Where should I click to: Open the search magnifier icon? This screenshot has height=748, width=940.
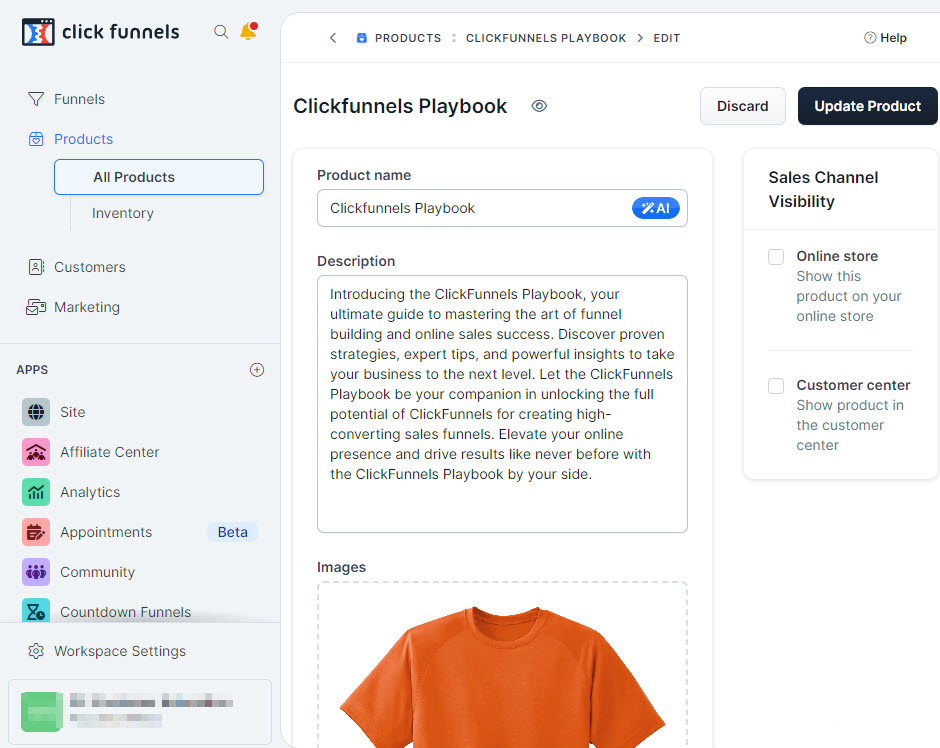(x=221, y=32)
